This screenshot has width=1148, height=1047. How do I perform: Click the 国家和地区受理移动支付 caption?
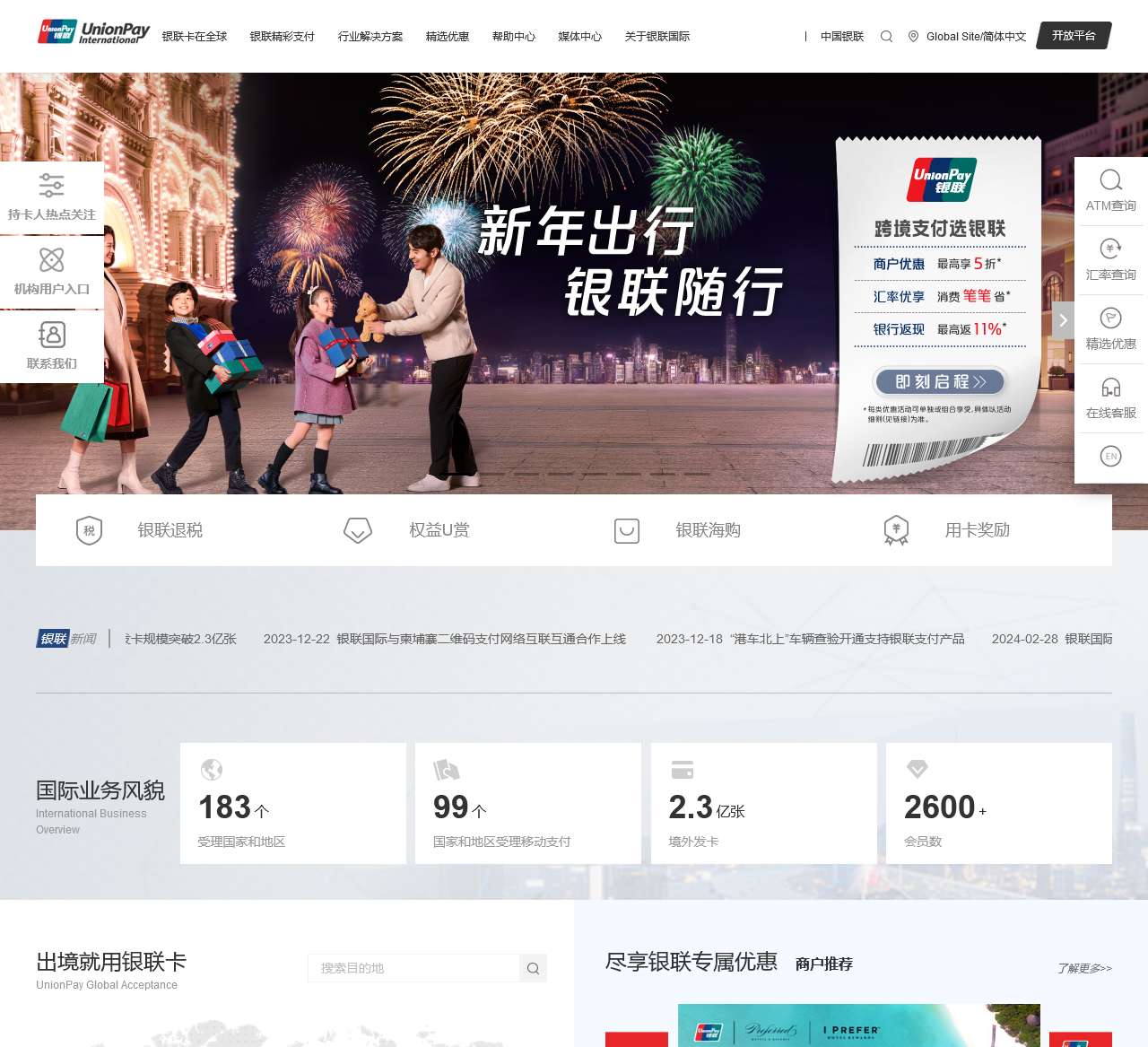coord(502,842)
